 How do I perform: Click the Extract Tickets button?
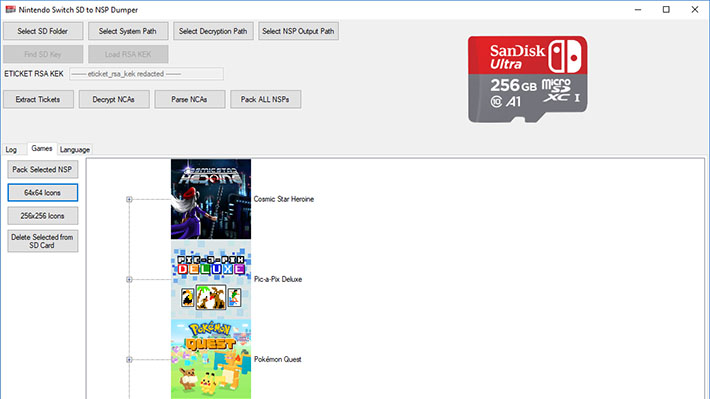[38, 99]
